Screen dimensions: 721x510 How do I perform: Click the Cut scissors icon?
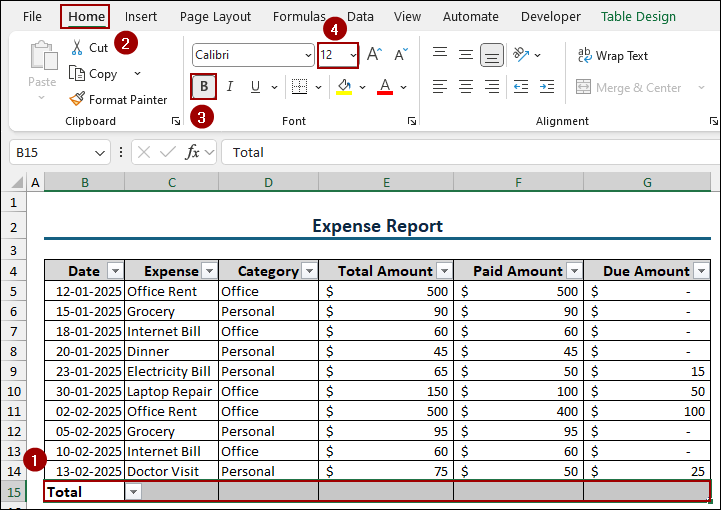[77, 48]
